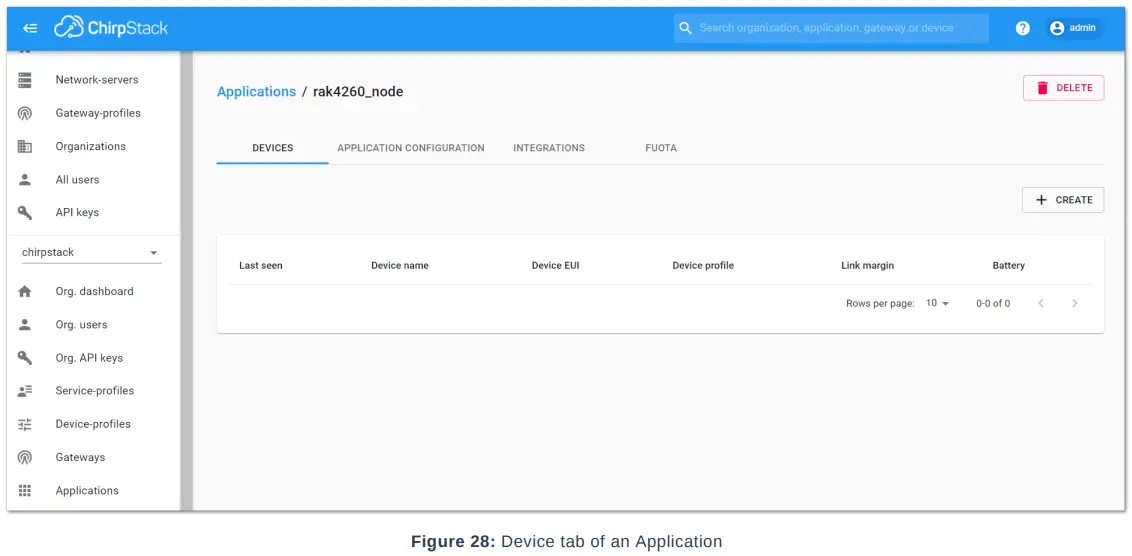Click the Gateway-profiles antenna icon
The width and height of the screenshot is (1132, 556).
coord(25,113)
